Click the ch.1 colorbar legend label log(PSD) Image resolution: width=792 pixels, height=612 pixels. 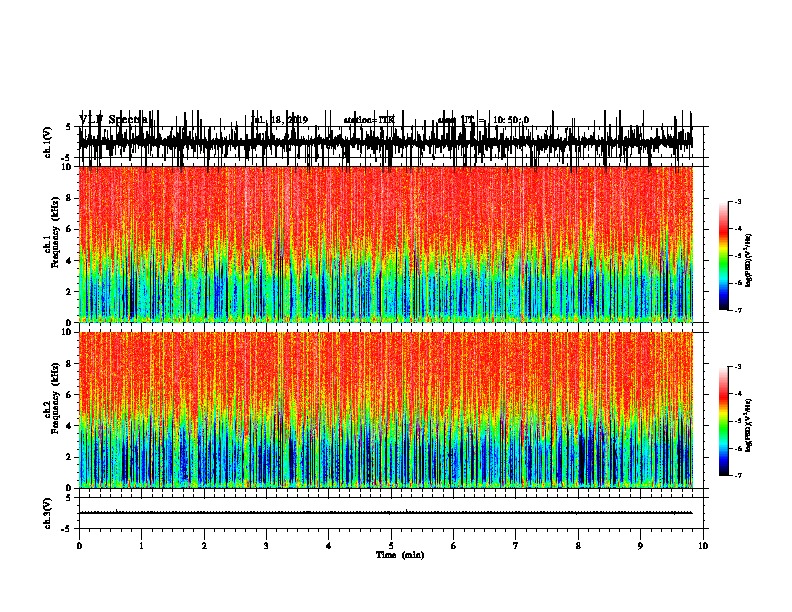tap(749, 261)
